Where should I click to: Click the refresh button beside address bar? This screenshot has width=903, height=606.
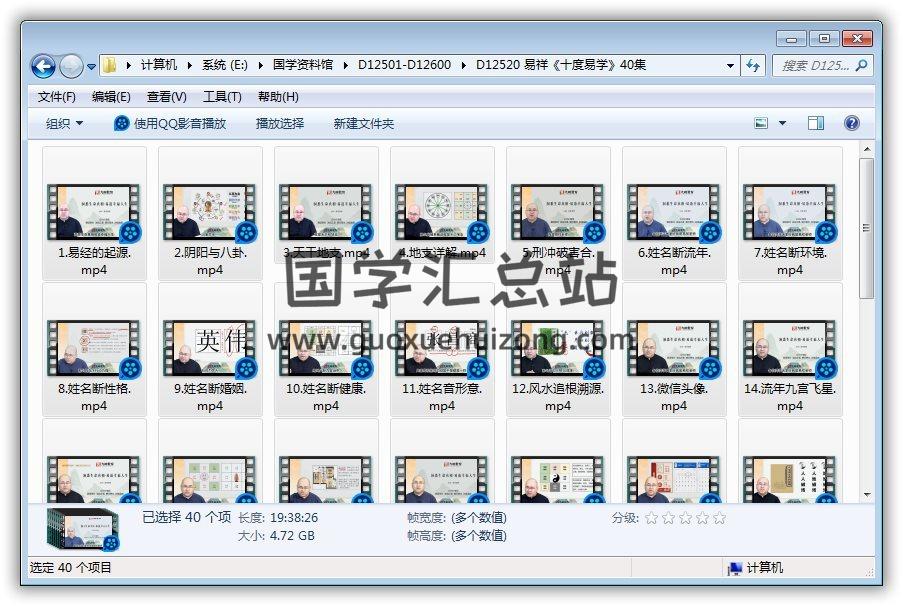click(754, 65)
